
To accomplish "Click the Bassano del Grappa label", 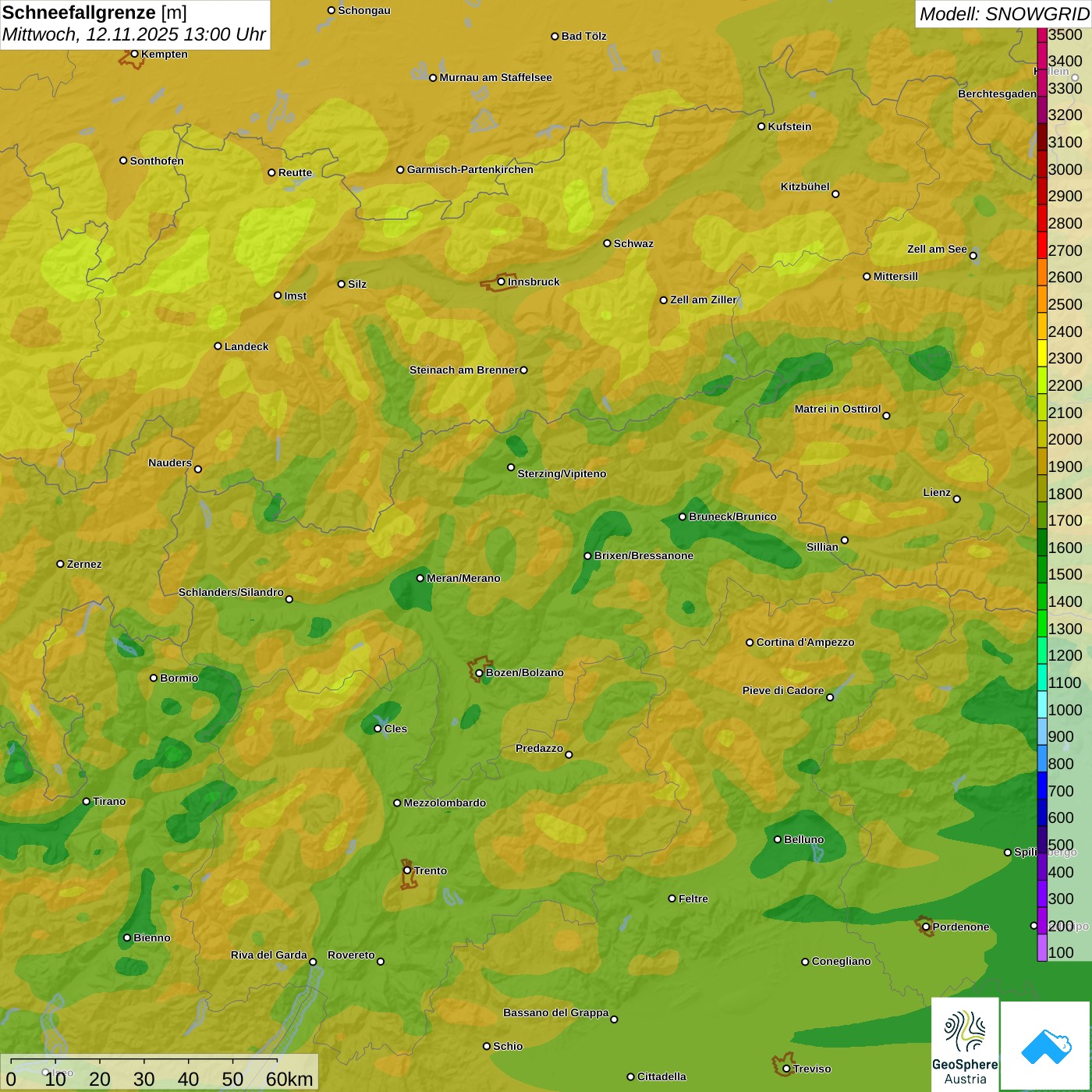I will pyautogui.click(x=556, y=1012).
